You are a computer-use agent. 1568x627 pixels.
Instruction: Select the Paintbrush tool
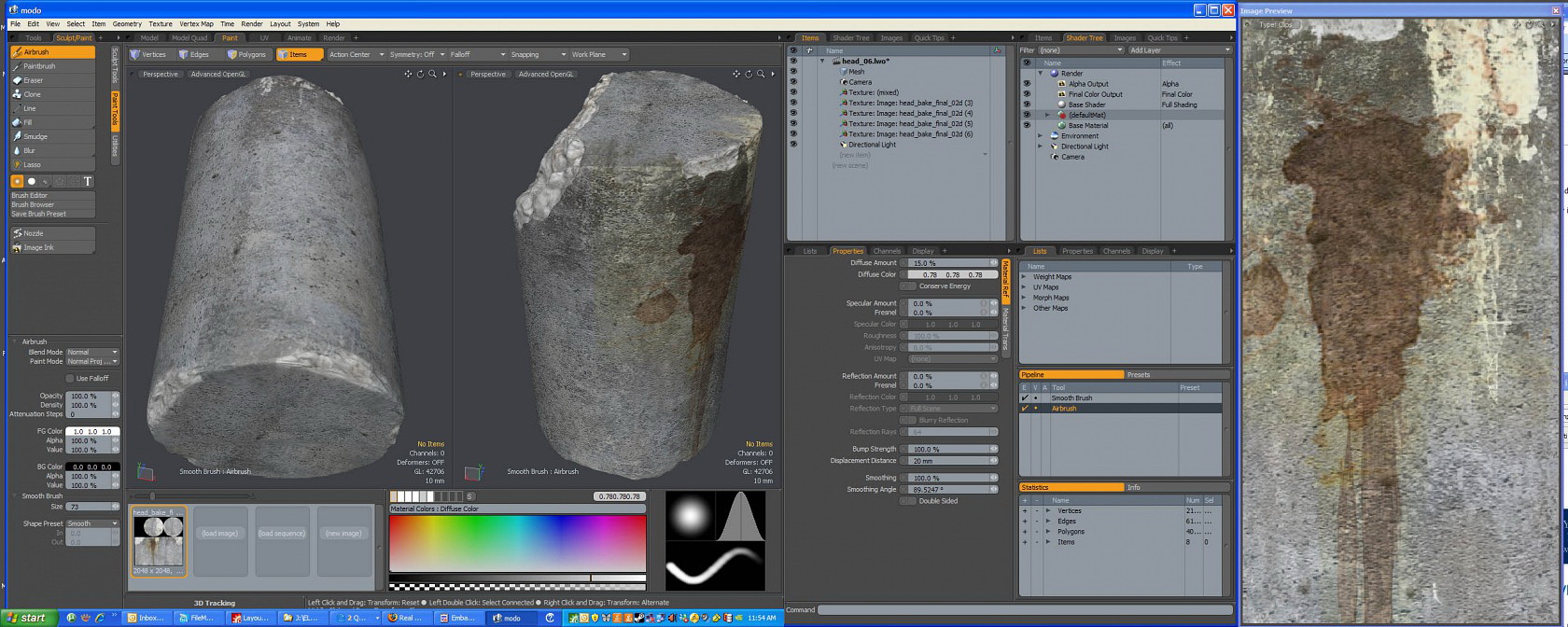point(39,66)
